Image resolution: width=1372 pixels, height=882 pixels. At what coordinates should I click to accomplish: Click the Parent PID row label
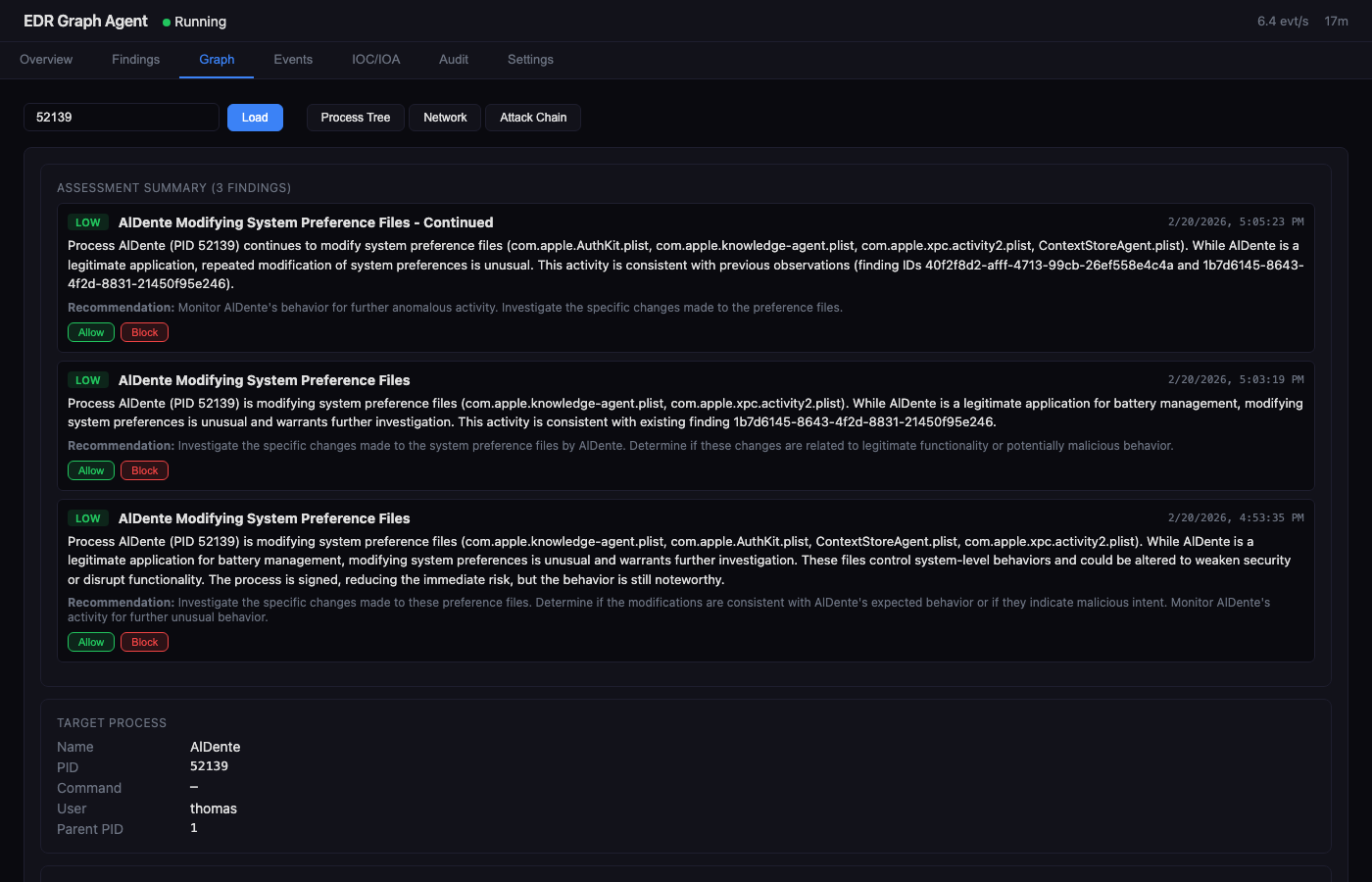[x=90, y=829]
